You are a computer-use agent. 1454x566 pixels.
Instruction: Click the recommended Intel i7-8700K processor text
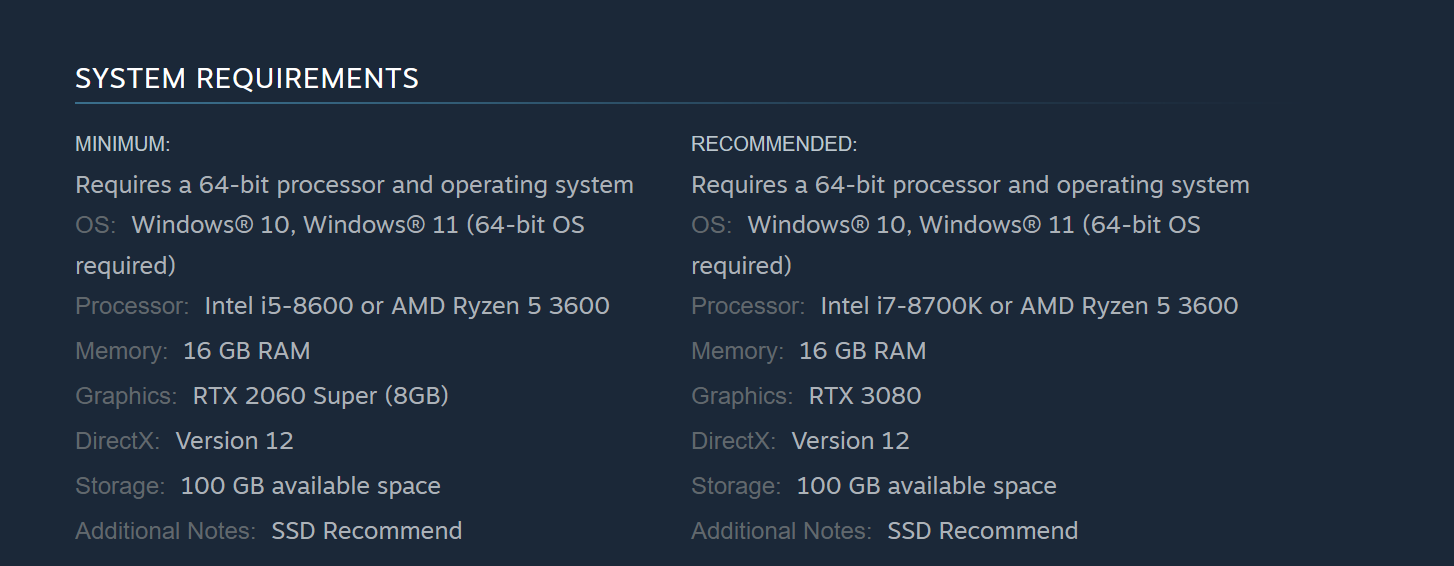coord(901,306)
